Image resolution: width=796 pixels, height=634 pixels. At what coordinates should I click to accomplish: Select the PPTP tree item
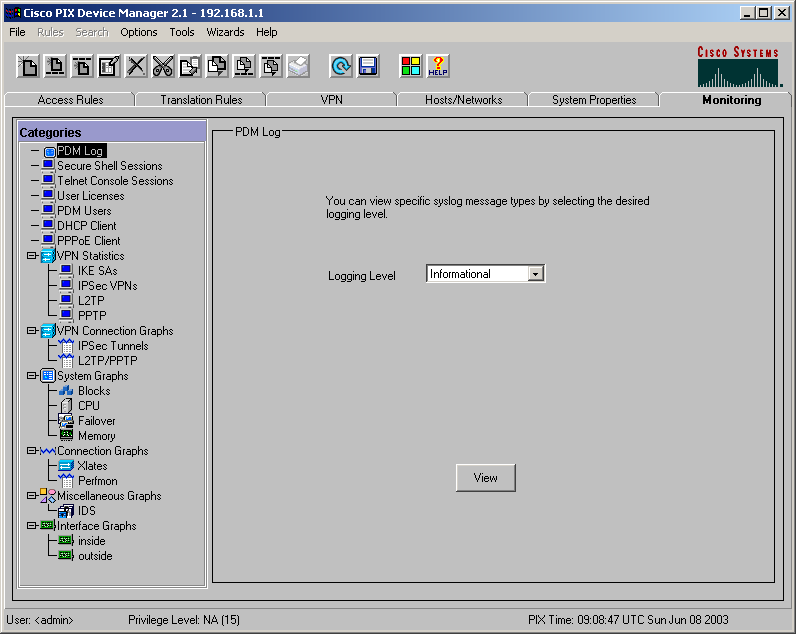[92, 316]
